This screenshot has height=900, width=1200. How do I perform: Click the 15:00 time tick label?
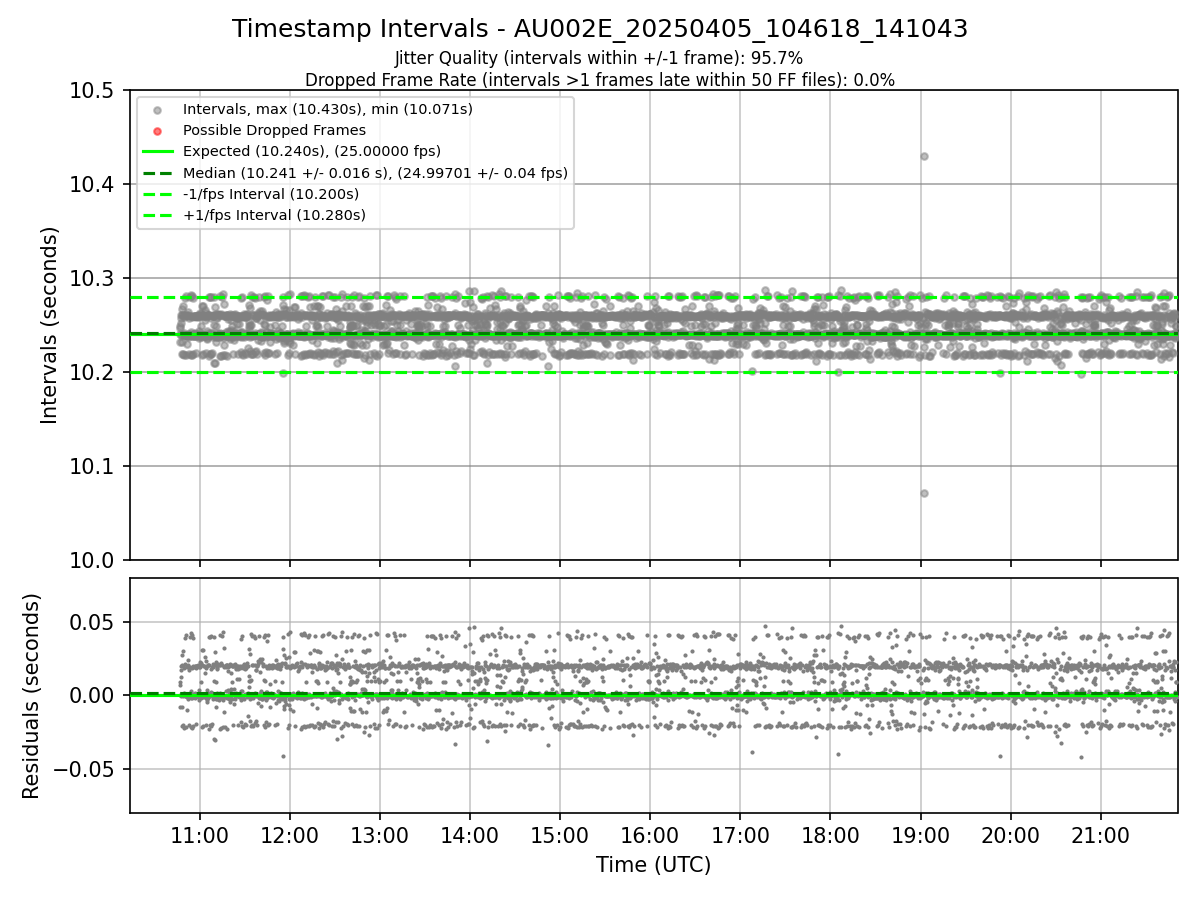pyautogui.click(x=559, y=835)
